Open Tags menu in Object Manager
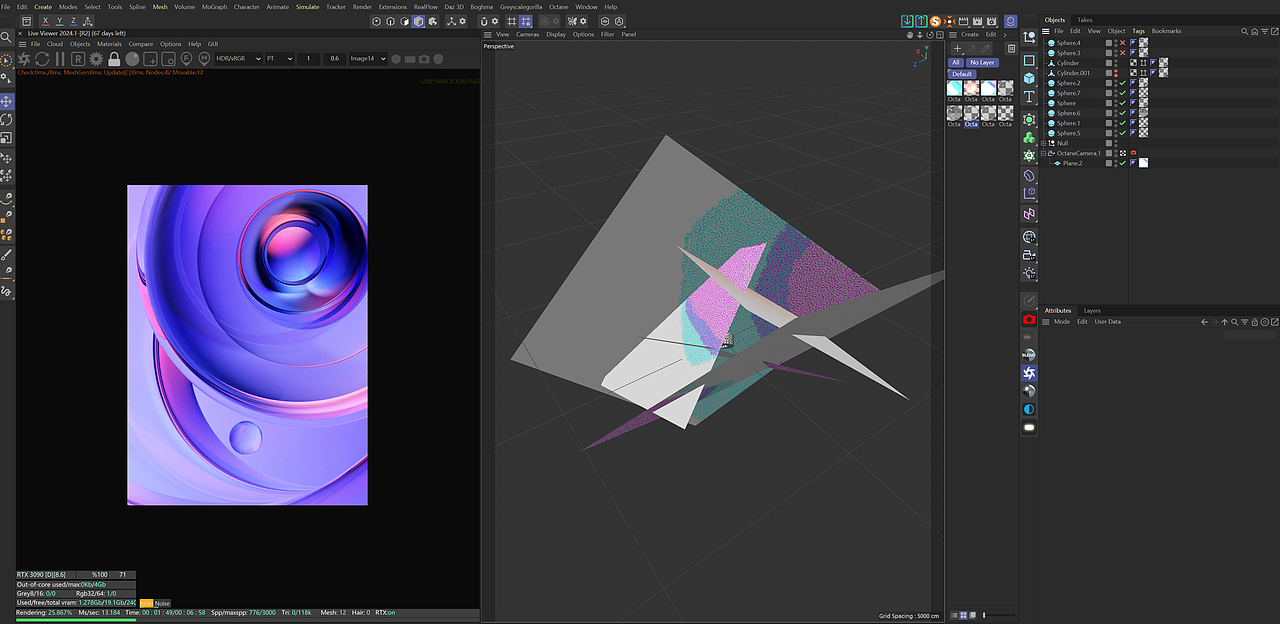The image size is (1280, 624). [1138, 31]
